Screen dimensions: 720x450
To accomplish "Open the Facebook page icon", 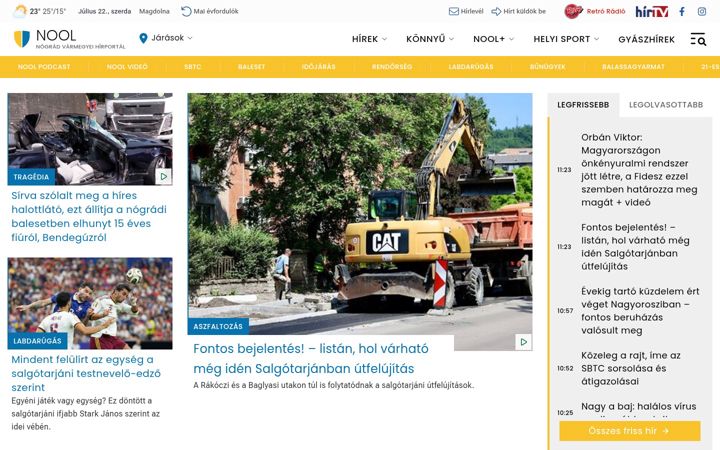I will pyautogui.click(x=682, y=11).
